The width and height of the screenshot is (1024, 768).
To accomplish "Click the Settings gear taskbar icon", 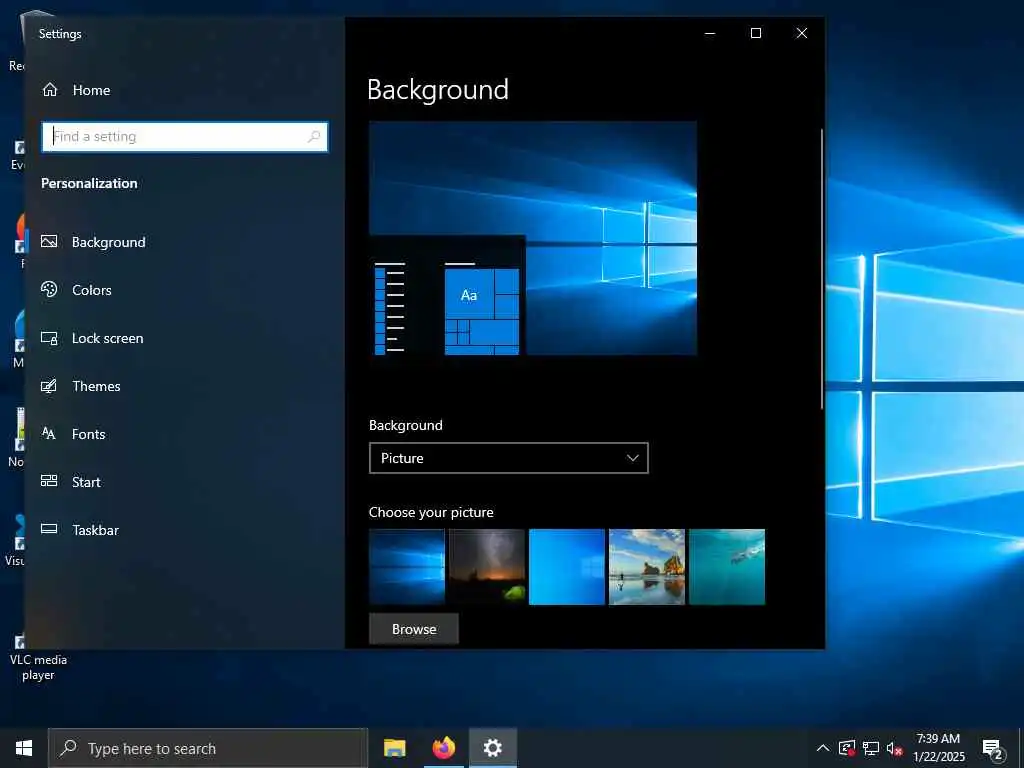I will click(x=493, y=748).
